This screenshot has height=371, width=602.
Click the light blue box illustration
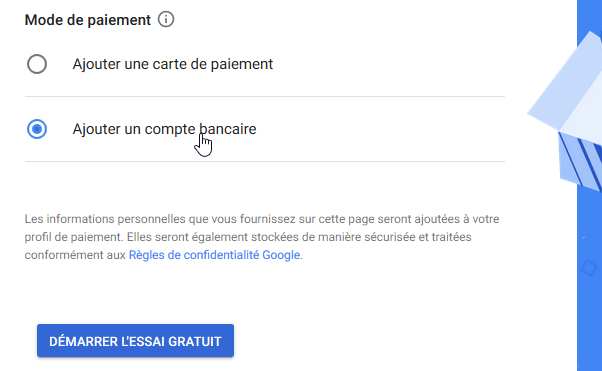pos(564,88)
